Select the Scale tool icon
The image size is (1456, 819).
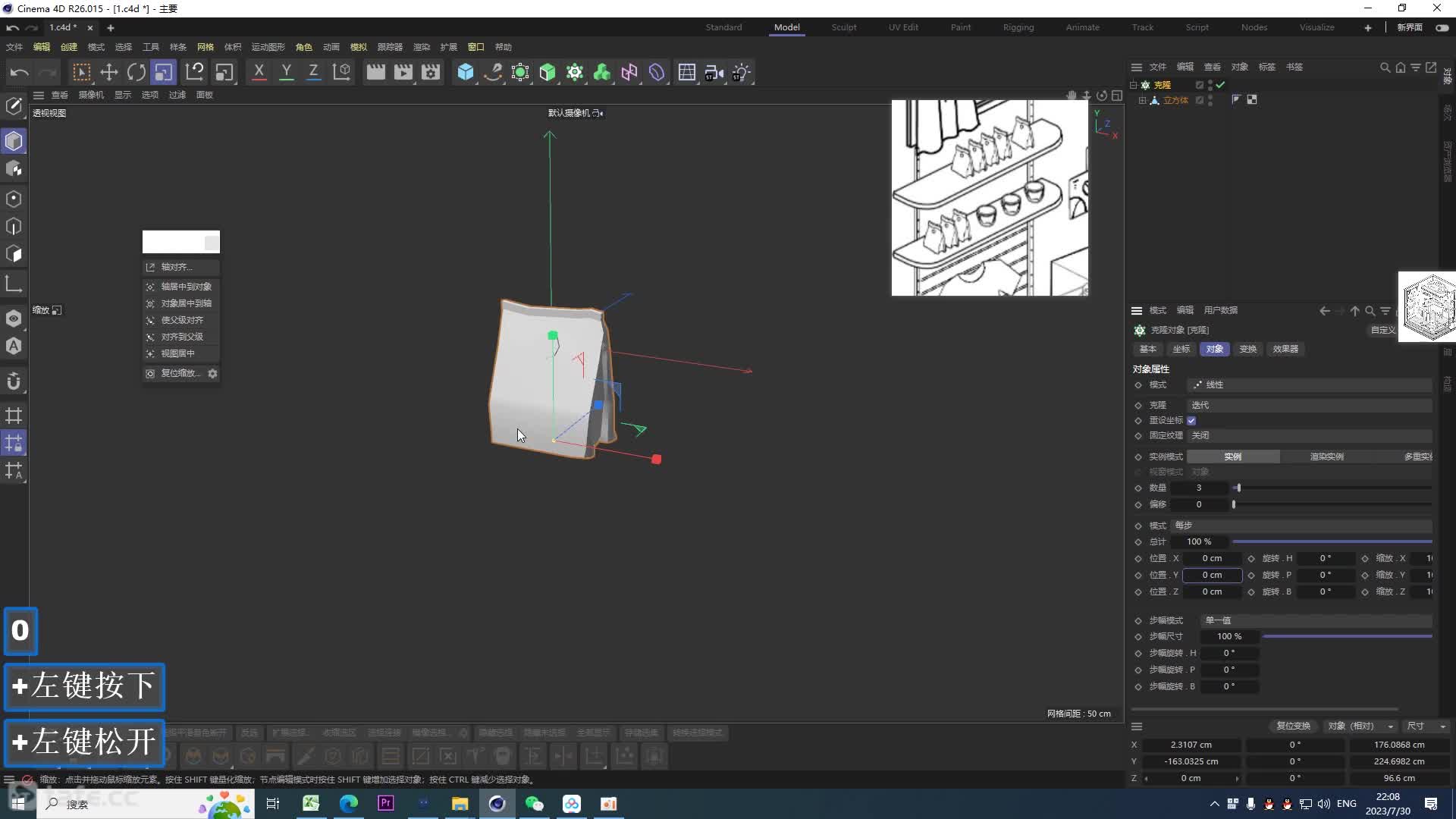click(163, 72)
